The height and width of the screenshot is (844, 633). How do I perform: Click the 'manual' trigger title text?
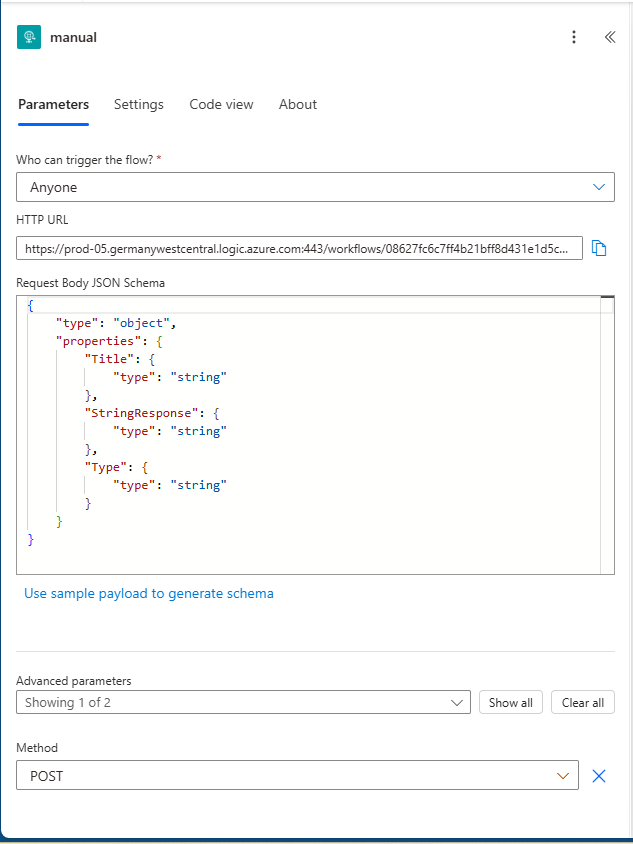pos(73,38)
